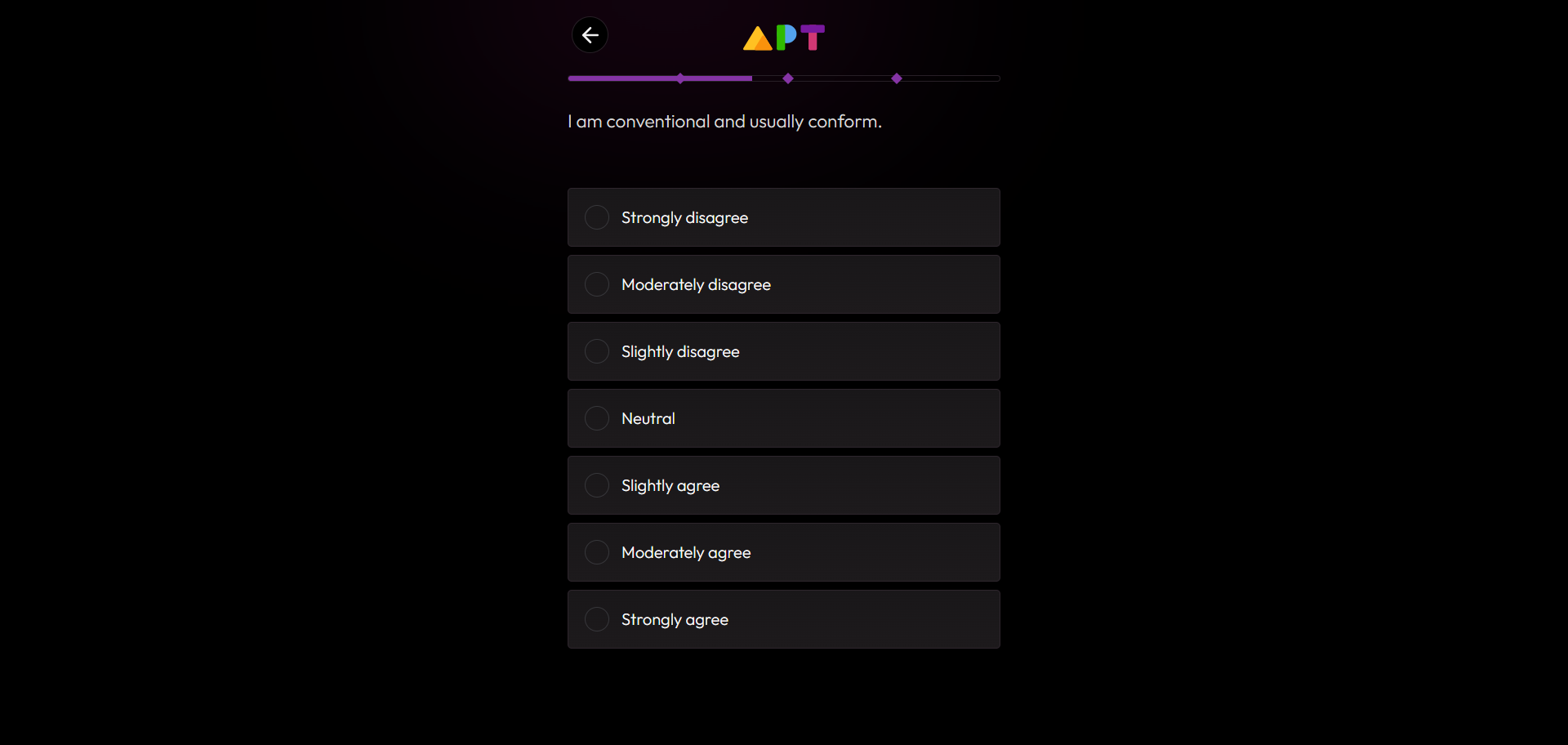
Task: Select the Strongly disagree radio circle
Action: 597,217
